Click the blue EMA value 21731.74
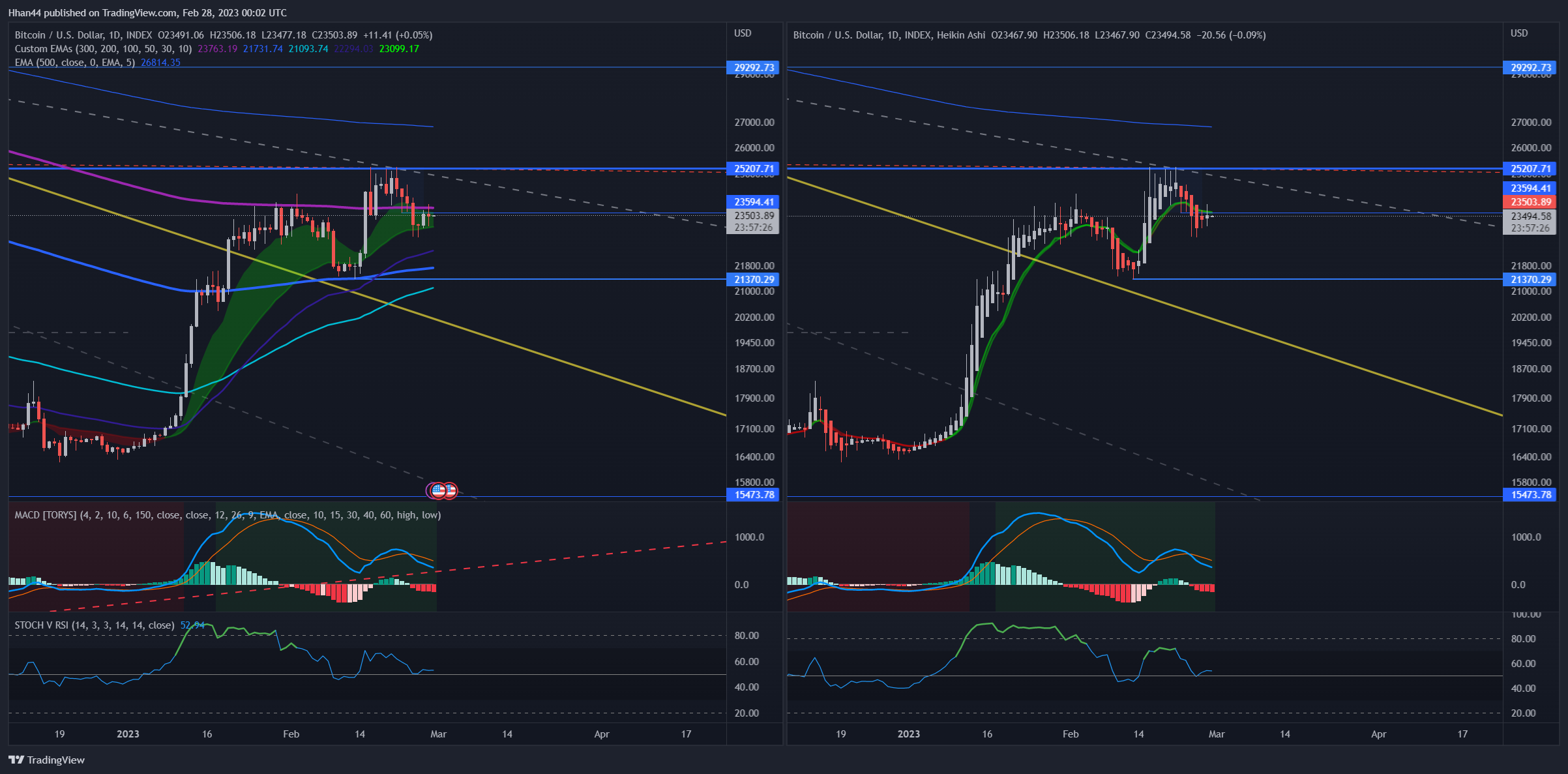1568x774 pixels. click(x=263, y=49)
